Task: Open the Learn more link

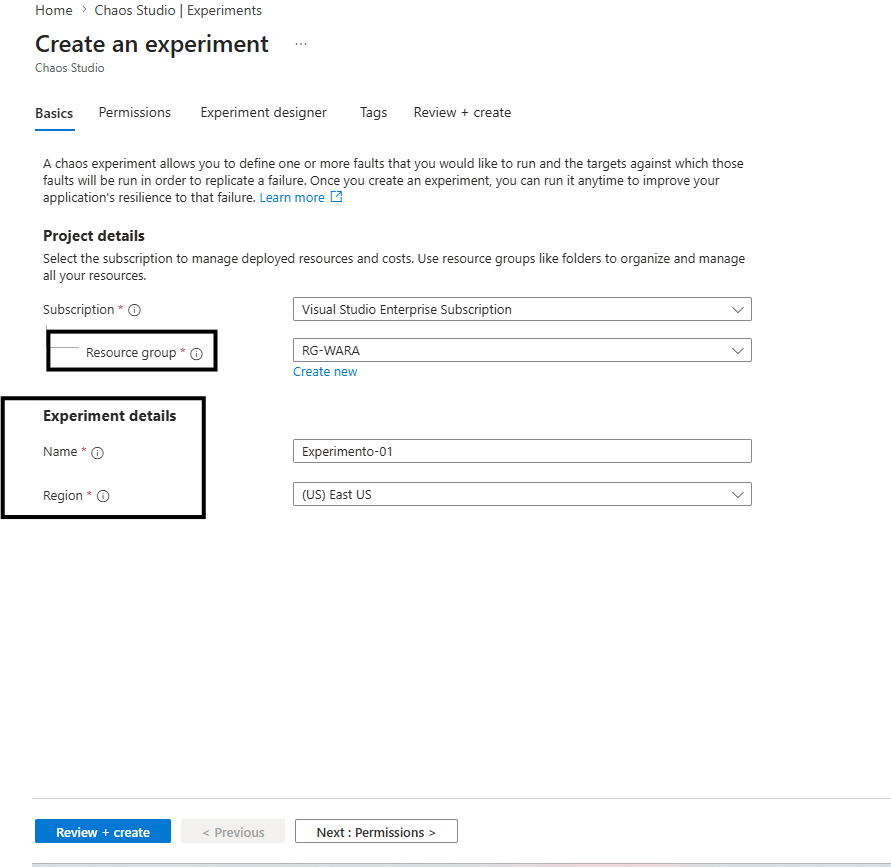Action: tap(292, 198)
